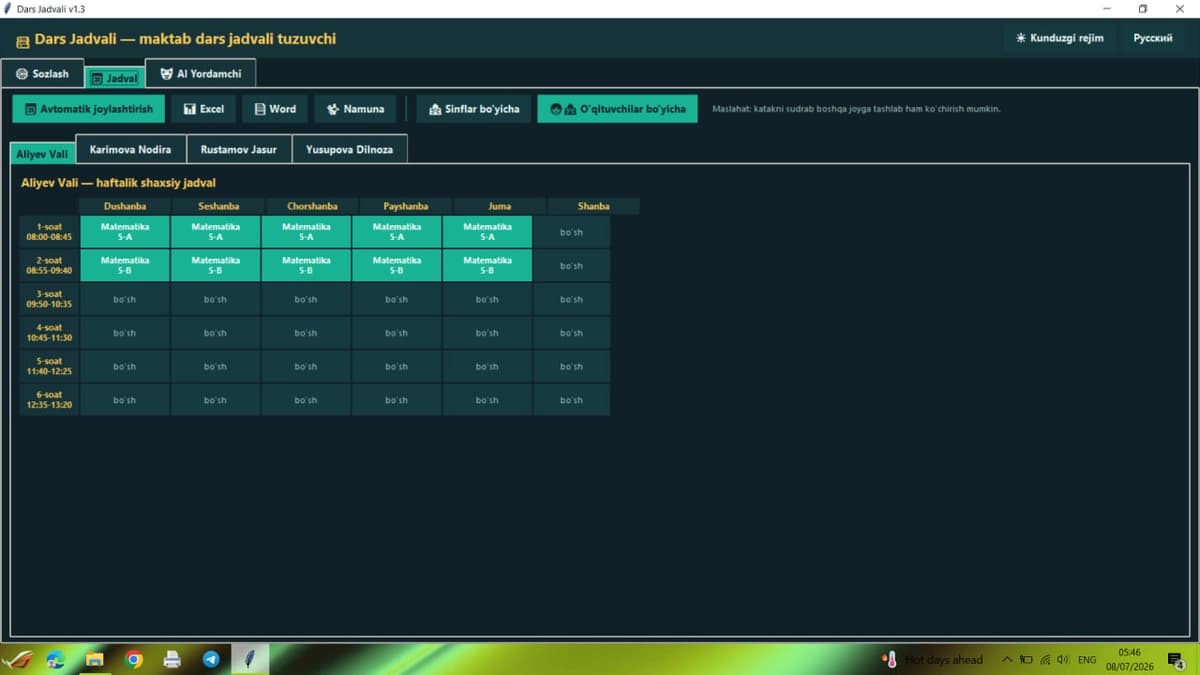The width and height of the screenshot is (1200, 675).
Task: Open Telegram from the taskbar
Action: point(211,659)
